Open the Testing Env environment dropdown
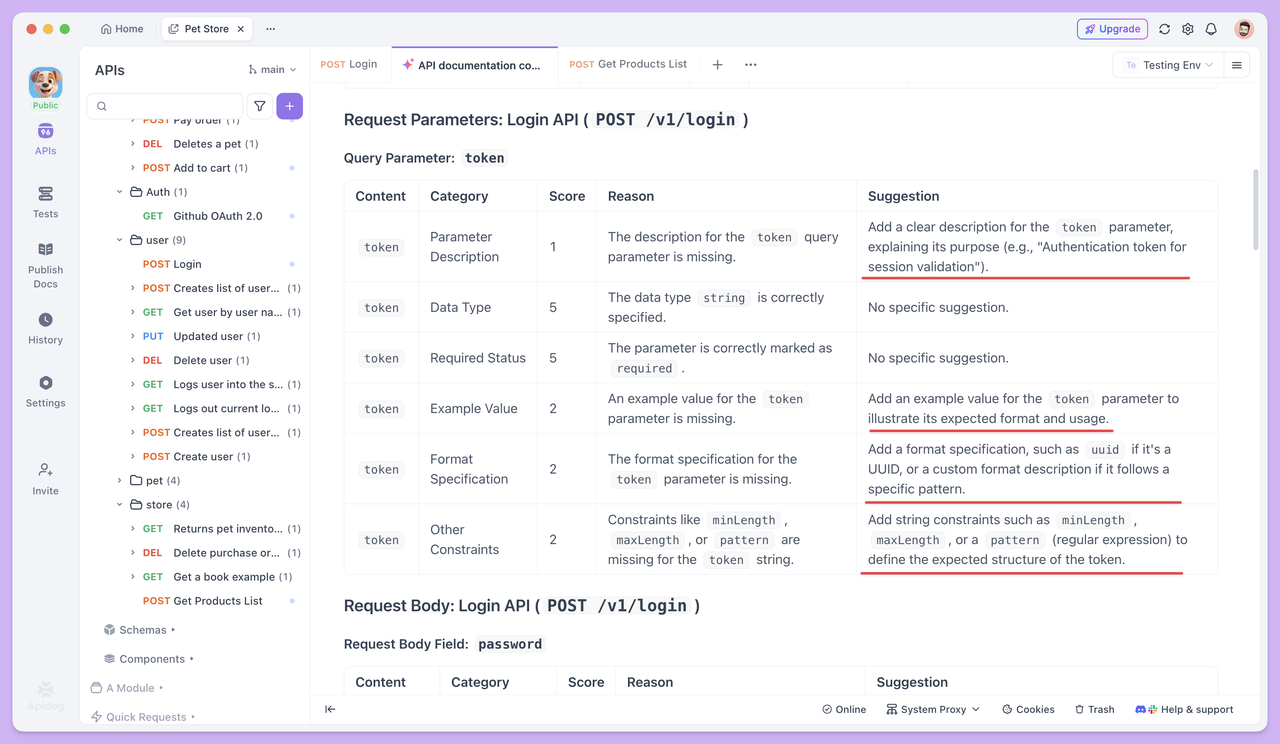1280x744 pixels. pos(1168,65)
